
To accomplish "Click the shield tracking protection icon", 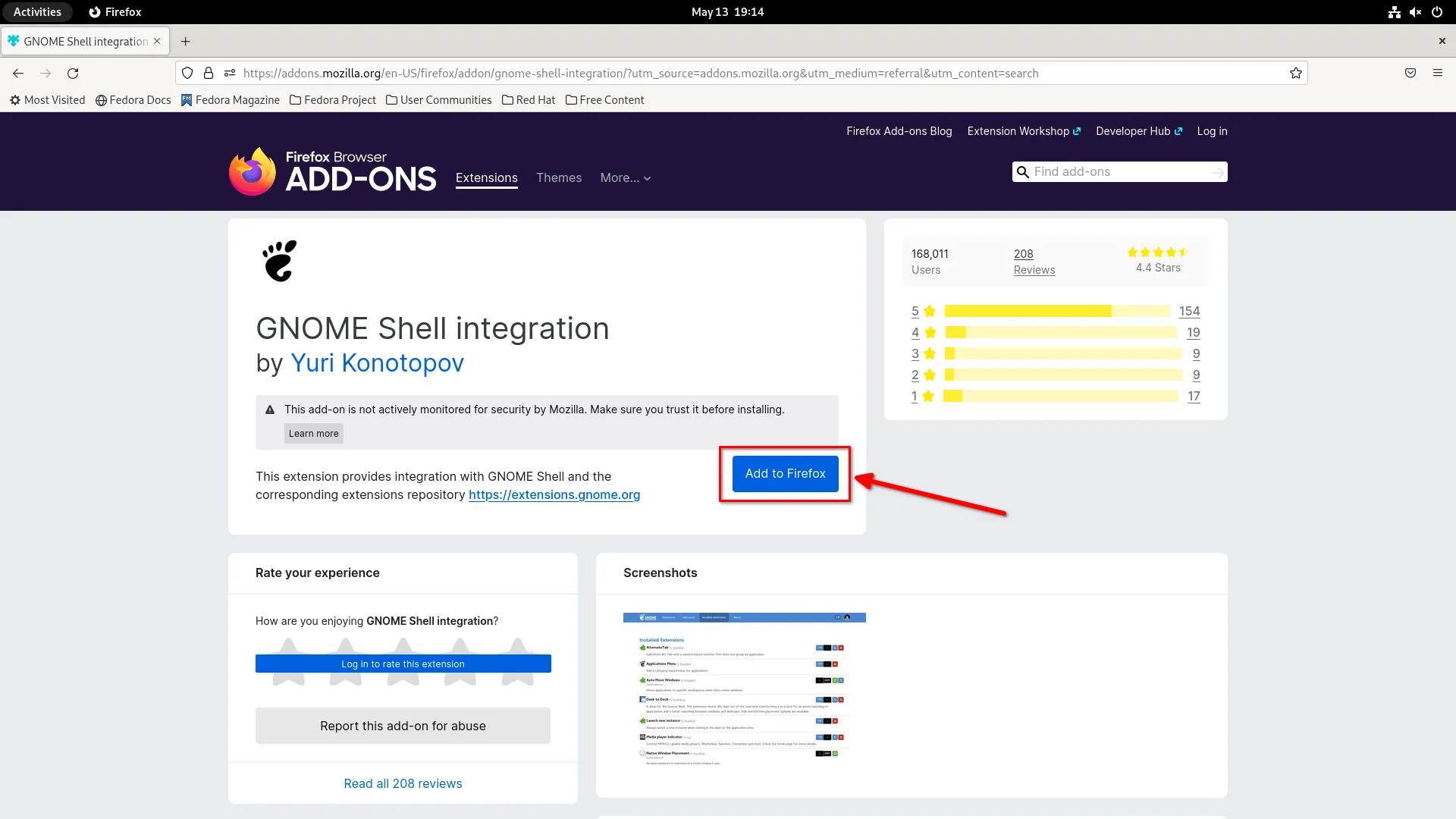I will pos(187,73).
